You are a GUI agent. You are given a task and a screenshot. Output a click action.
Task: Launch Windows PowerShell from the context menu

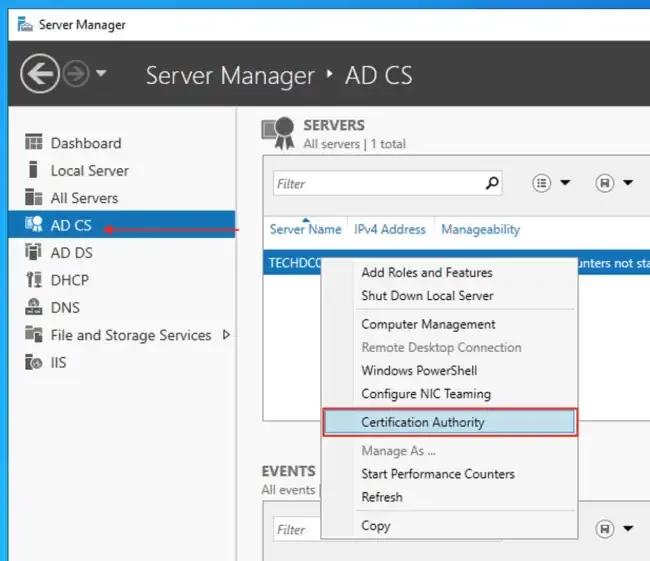(419, 370)
